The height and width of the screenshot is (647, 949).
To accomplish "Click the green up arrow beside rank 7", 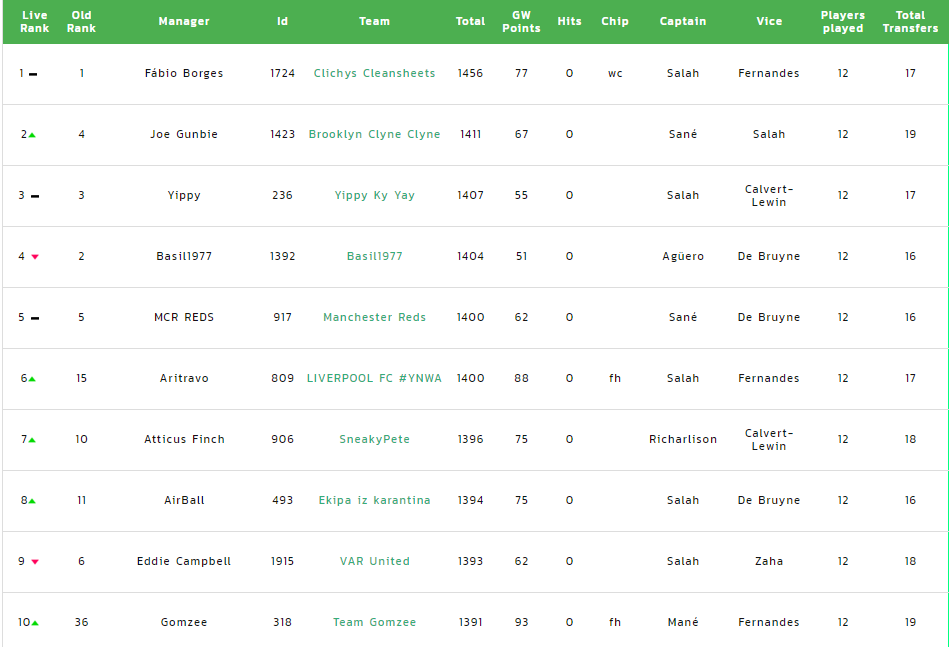I will (32, 440).
